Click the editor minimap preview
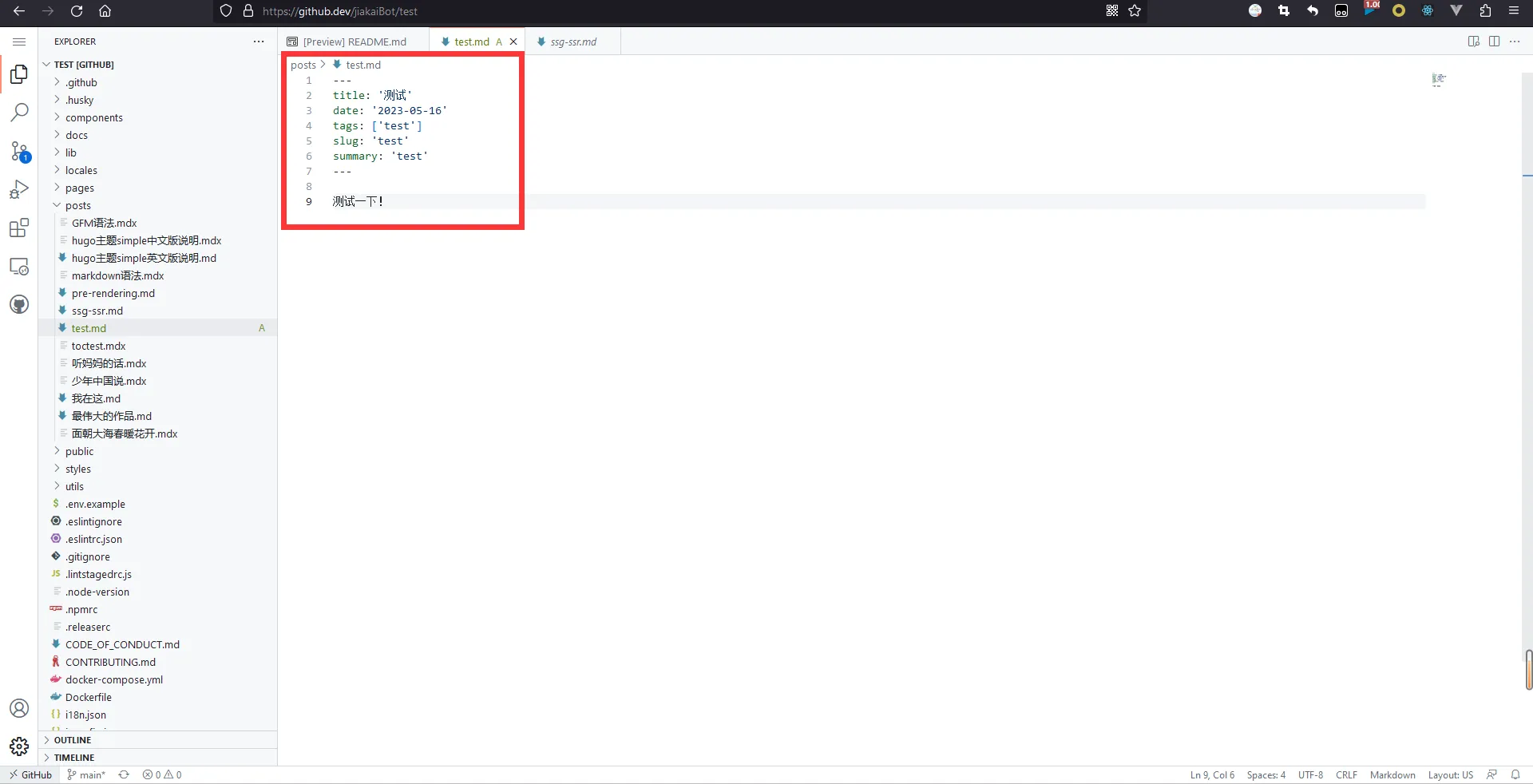The image size is (1533, 784). (1439, 79)
